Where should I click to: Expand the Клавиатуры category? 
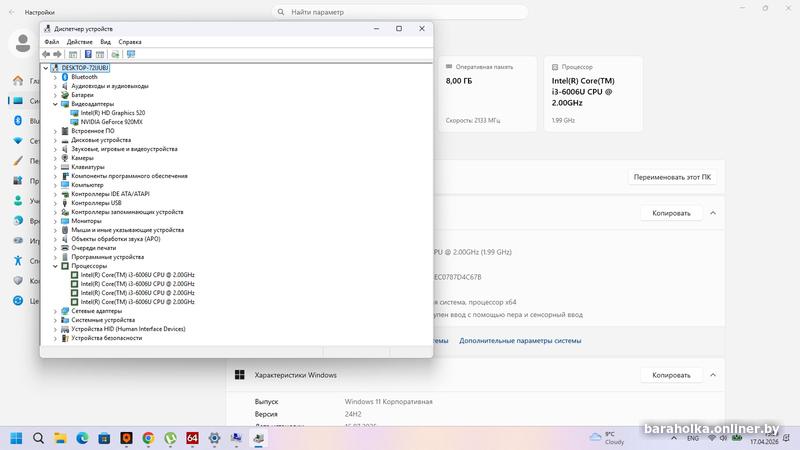point(55,167)
